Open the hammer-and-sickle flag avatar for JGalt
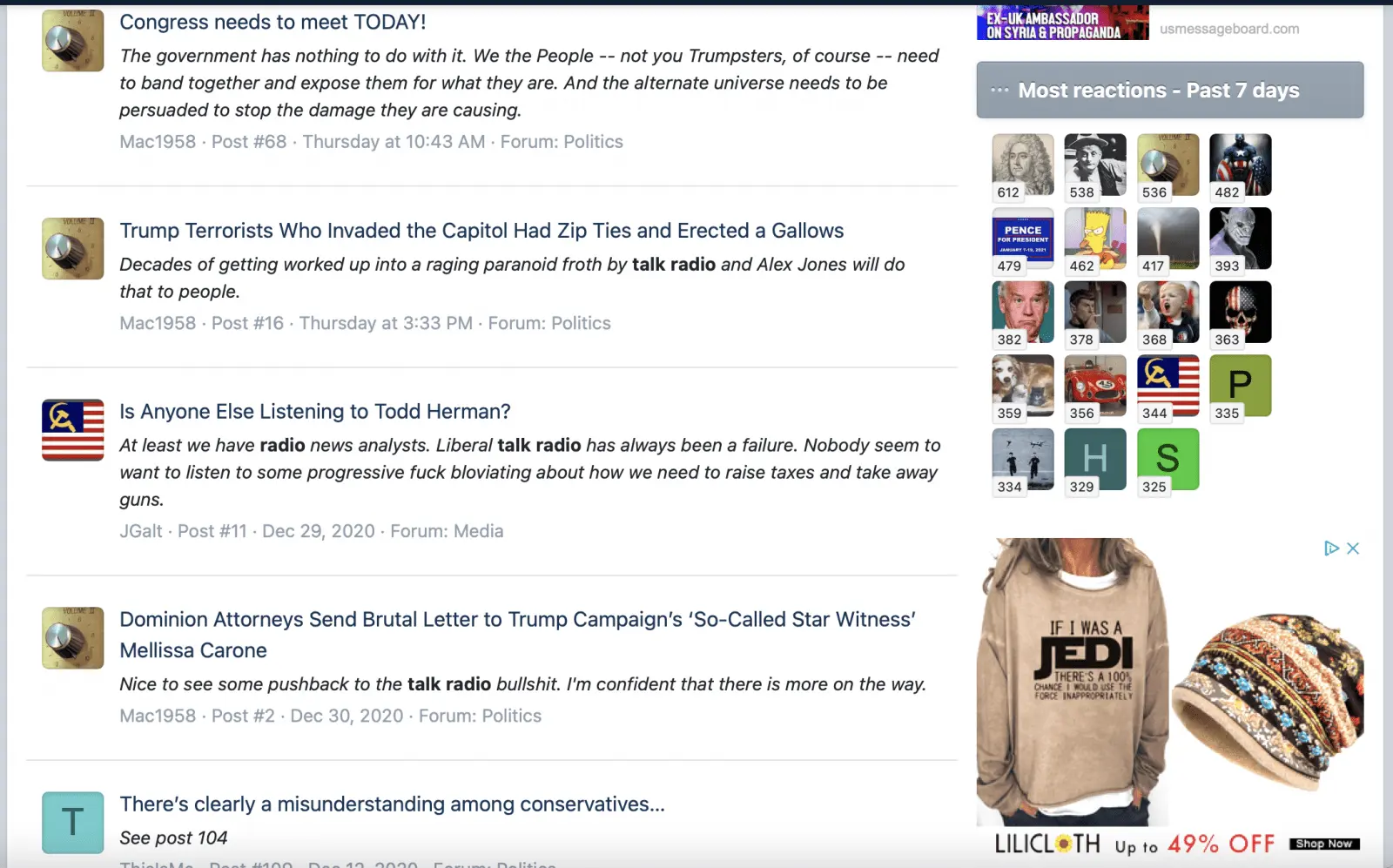The width and height of the screenshot is (1393, 868). (72, 429)
